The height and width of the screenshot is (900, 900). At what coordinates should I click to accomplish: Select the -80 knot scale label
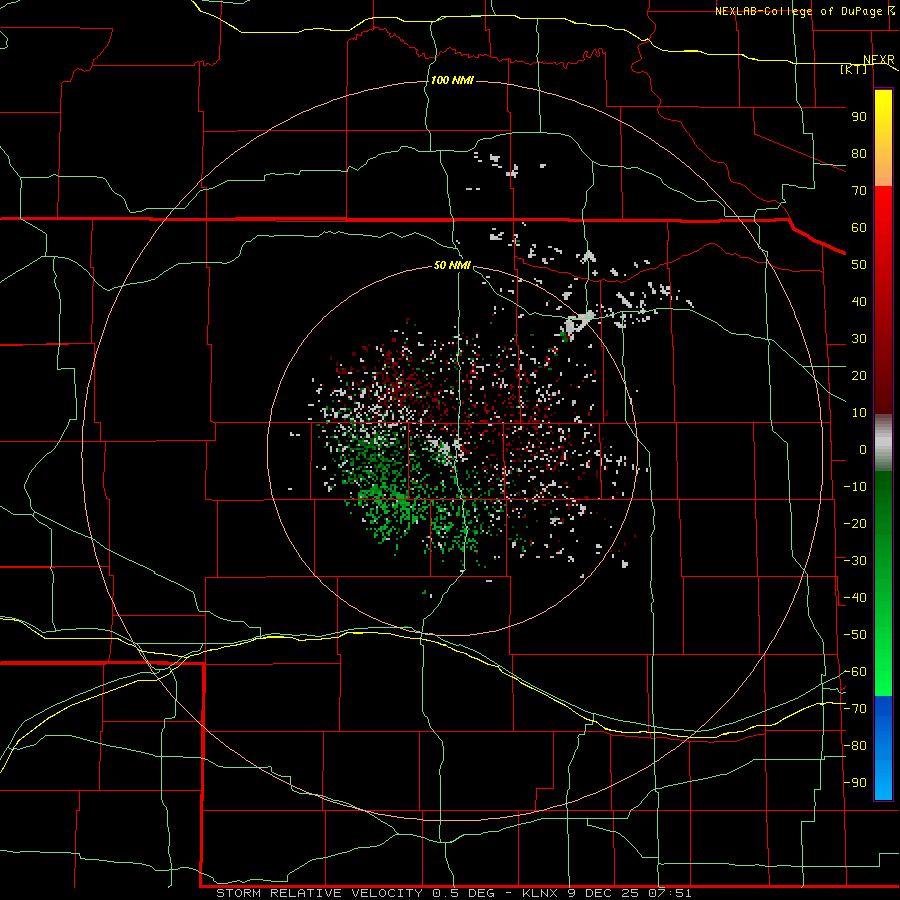tap(855, 746)
